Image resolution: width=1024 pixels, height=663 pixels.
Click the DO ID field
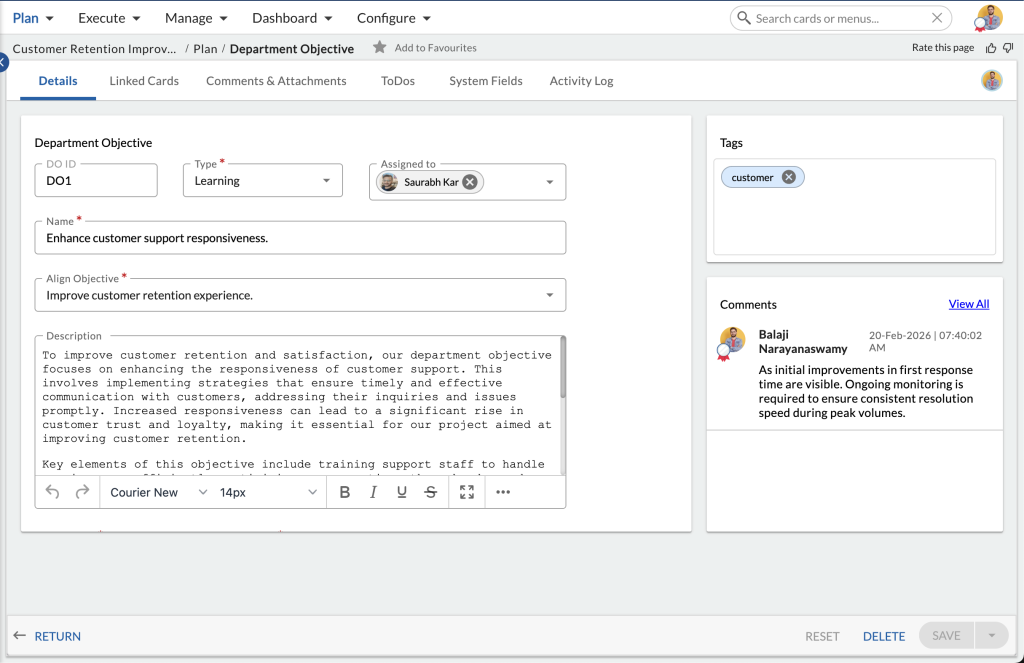tap(96, 181)
